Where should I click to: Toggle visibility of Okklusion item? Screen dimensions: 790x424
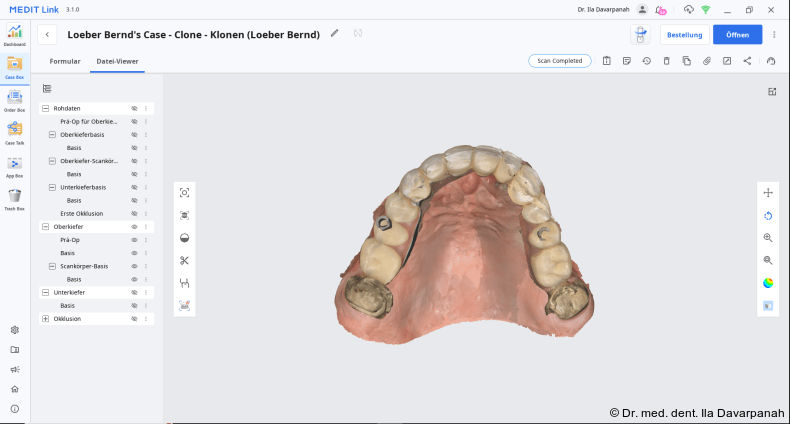coord(134,319)
